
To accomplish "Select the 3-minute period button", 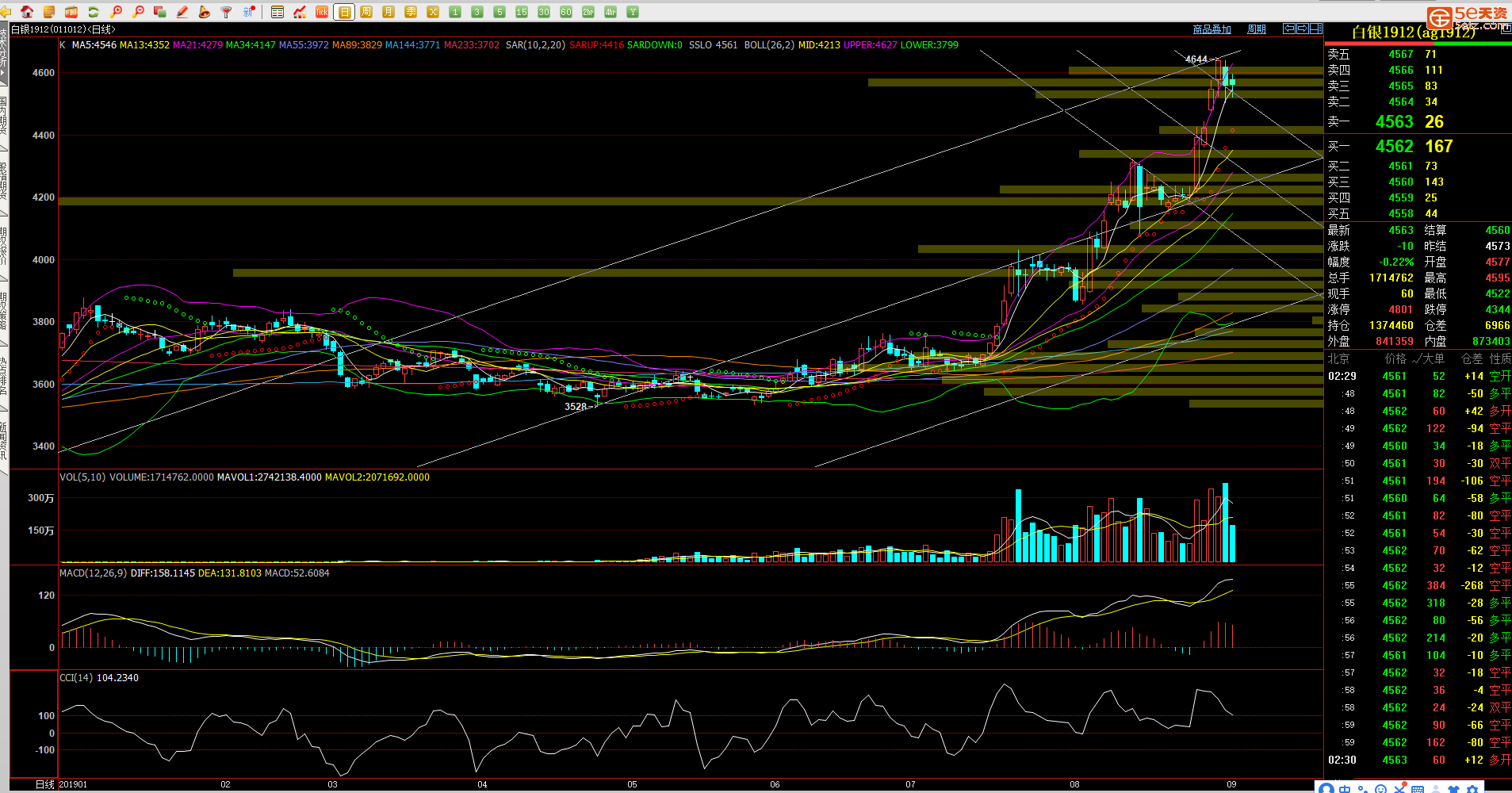I will coord(477,12).
